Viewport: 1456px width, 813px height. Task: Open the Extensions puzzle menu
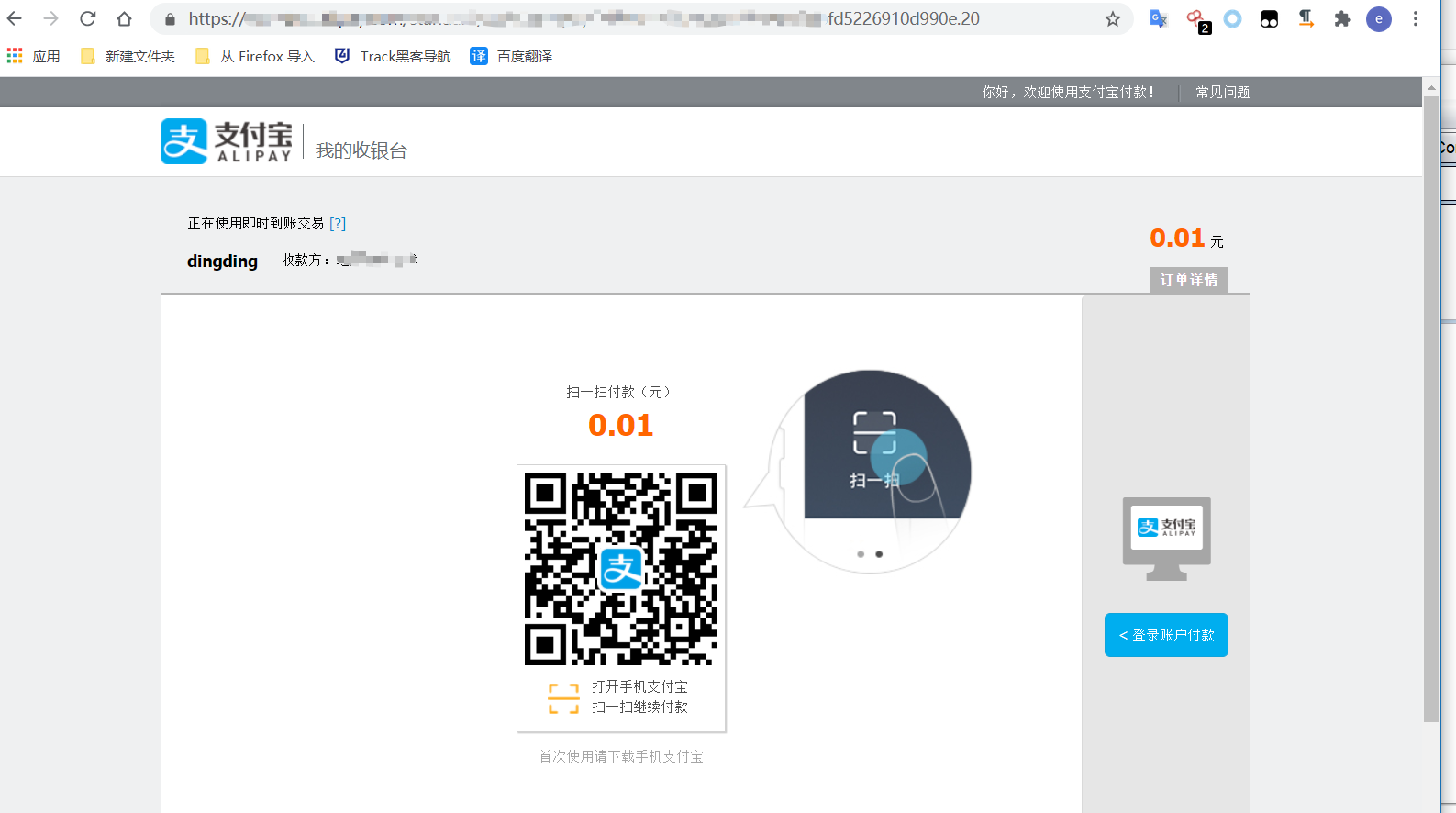pos(1342,18)
